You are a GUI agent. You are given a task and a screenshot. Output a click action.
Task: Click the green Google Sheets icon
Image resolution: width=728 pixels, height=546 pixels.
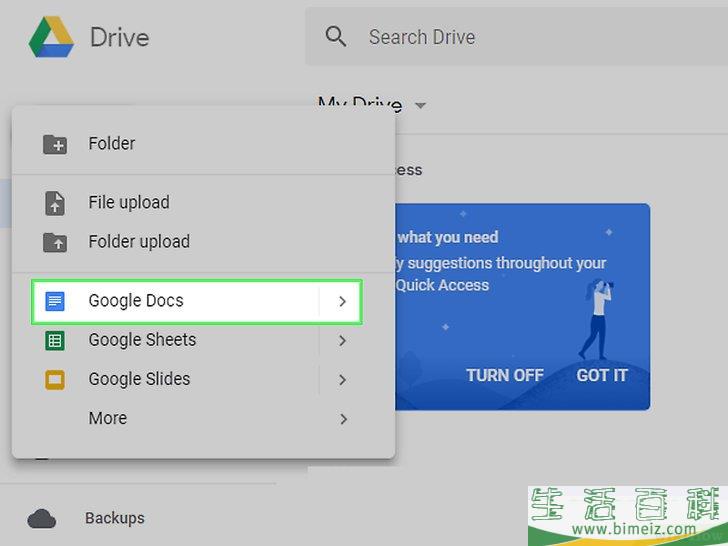tap(55, 341)
